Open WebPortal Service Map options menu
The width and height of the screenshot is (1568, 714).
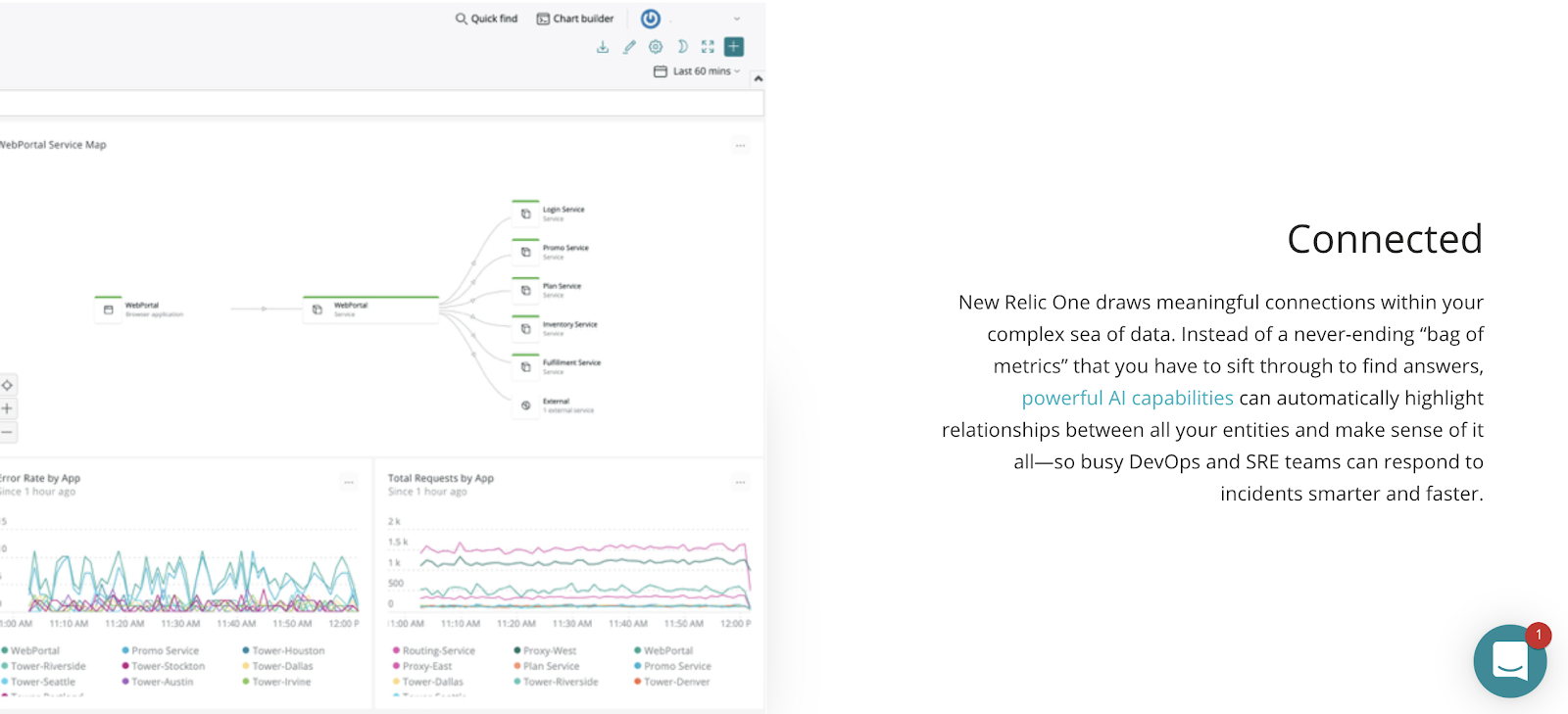pos(741,146)
